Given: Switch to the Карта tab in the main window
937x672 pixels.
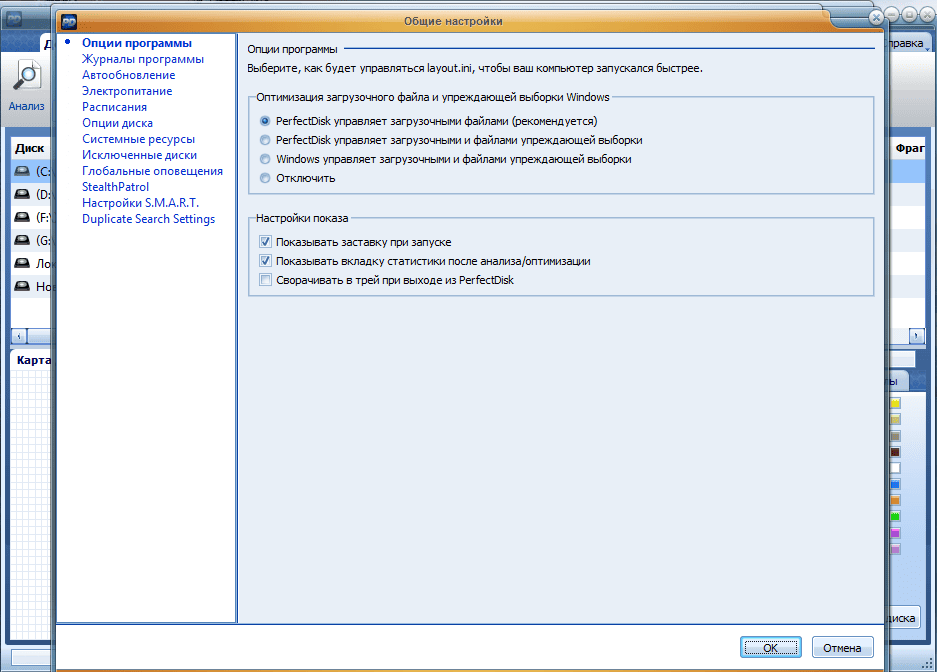Looking at the screenshot, I should (33, 360).
